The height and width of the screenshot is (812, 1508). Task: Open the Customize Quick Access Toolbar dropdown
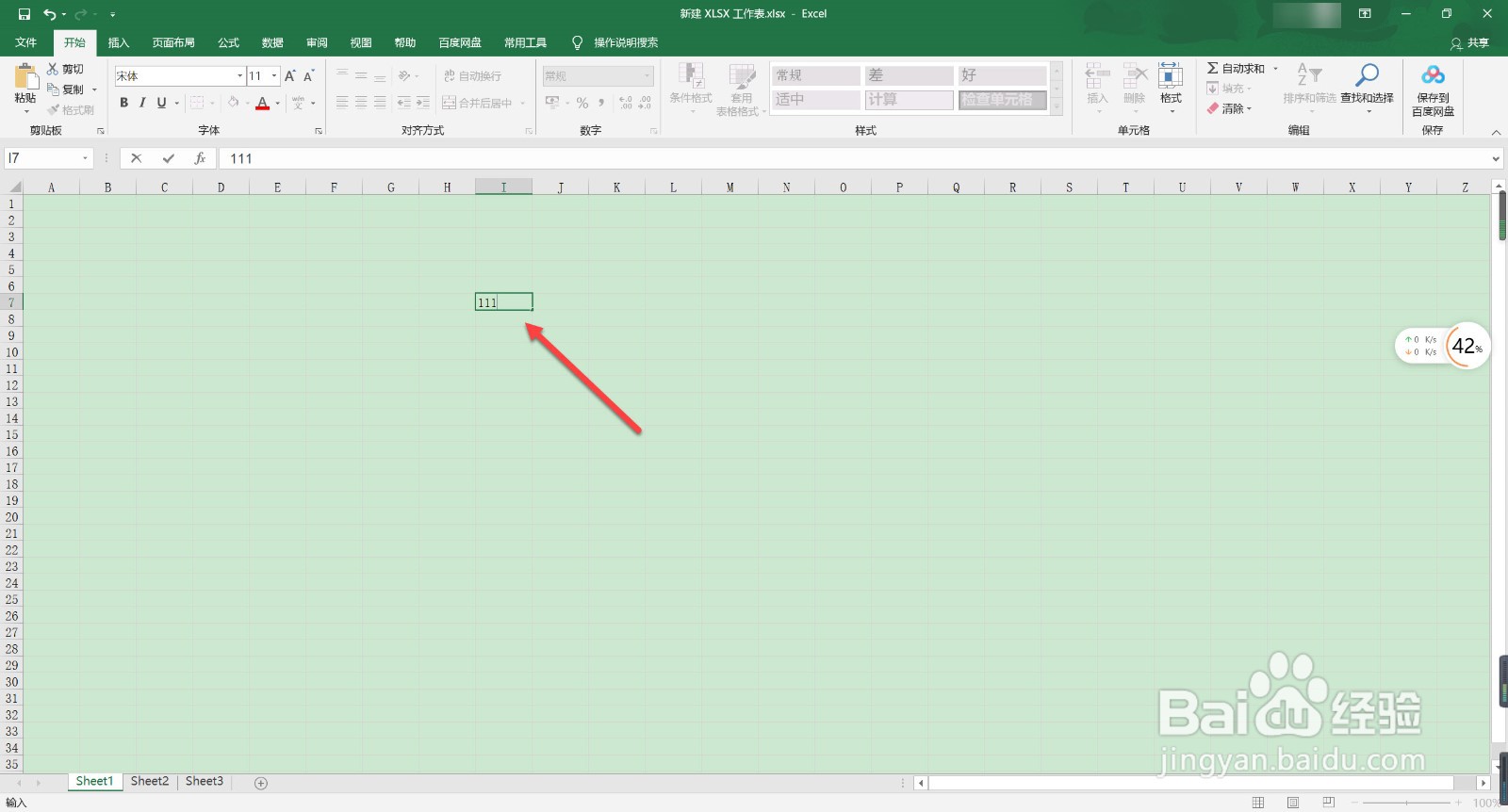pos(112,14)
